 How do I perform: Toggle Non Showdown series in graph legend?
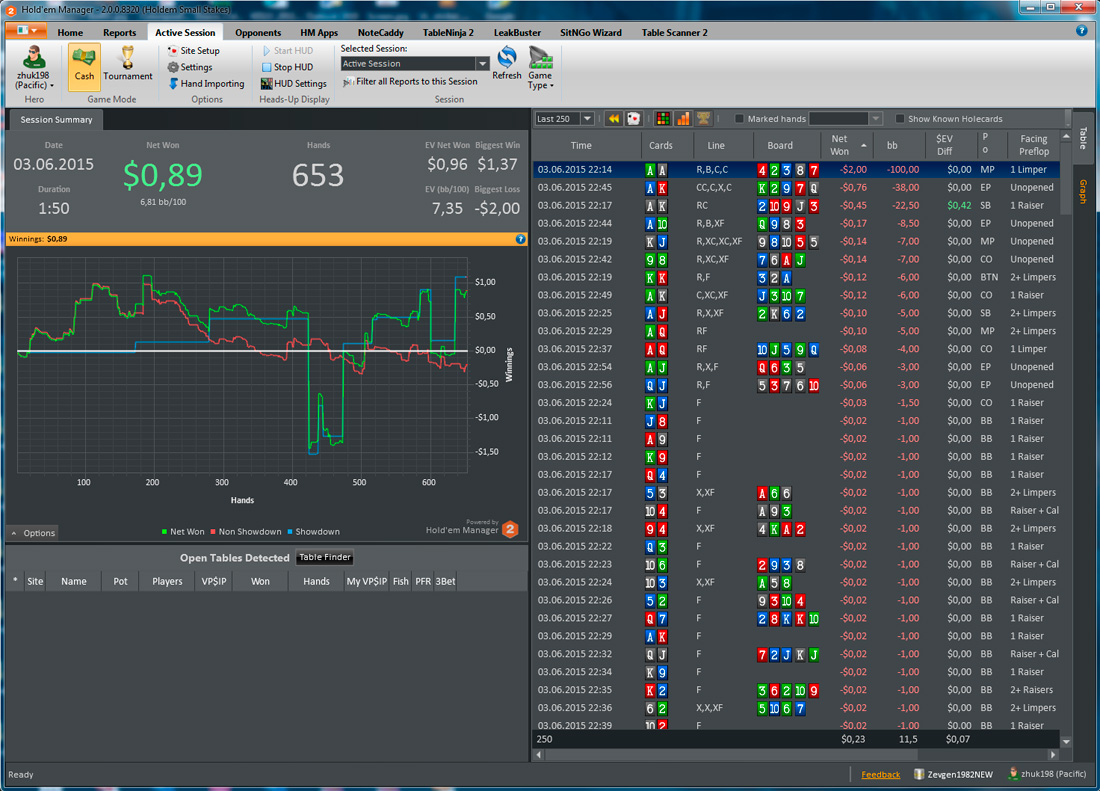246,532
